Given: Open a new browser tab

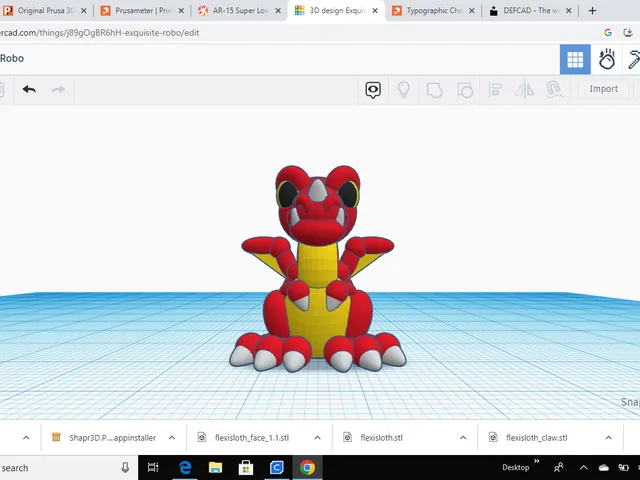Looking at the screenshot, I should [x=592, y=11].
